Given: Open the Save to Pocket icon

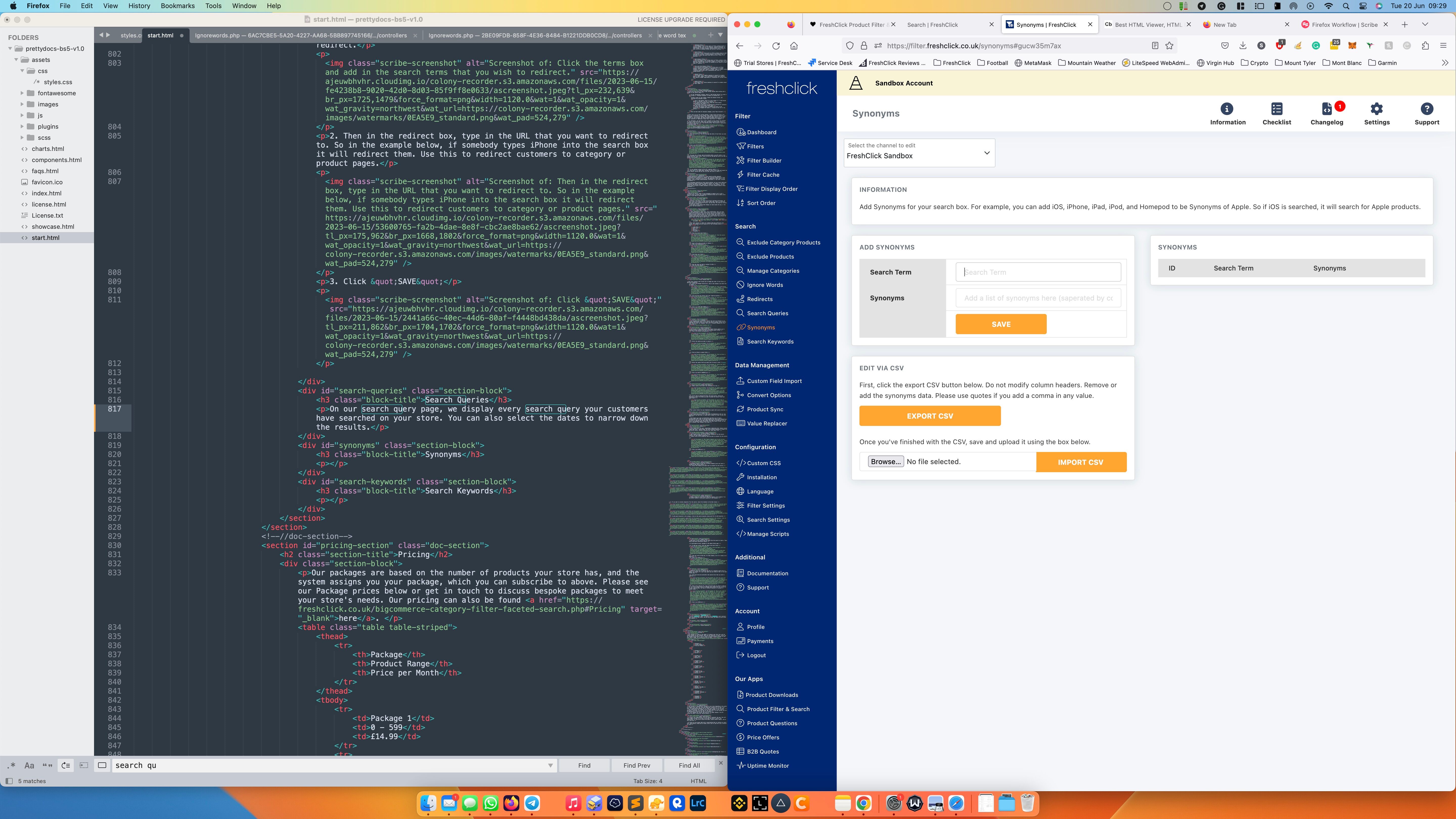Looking at the screenshot, I should coord(1224,46).
